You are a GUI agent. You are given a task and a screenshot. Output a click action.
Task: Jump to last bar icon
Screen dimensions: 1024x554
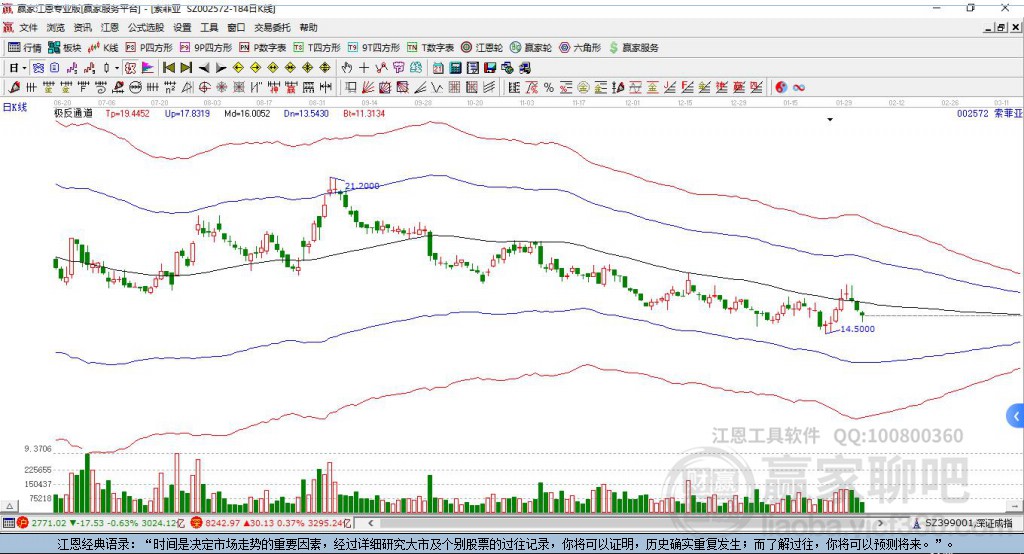(186, 68)
